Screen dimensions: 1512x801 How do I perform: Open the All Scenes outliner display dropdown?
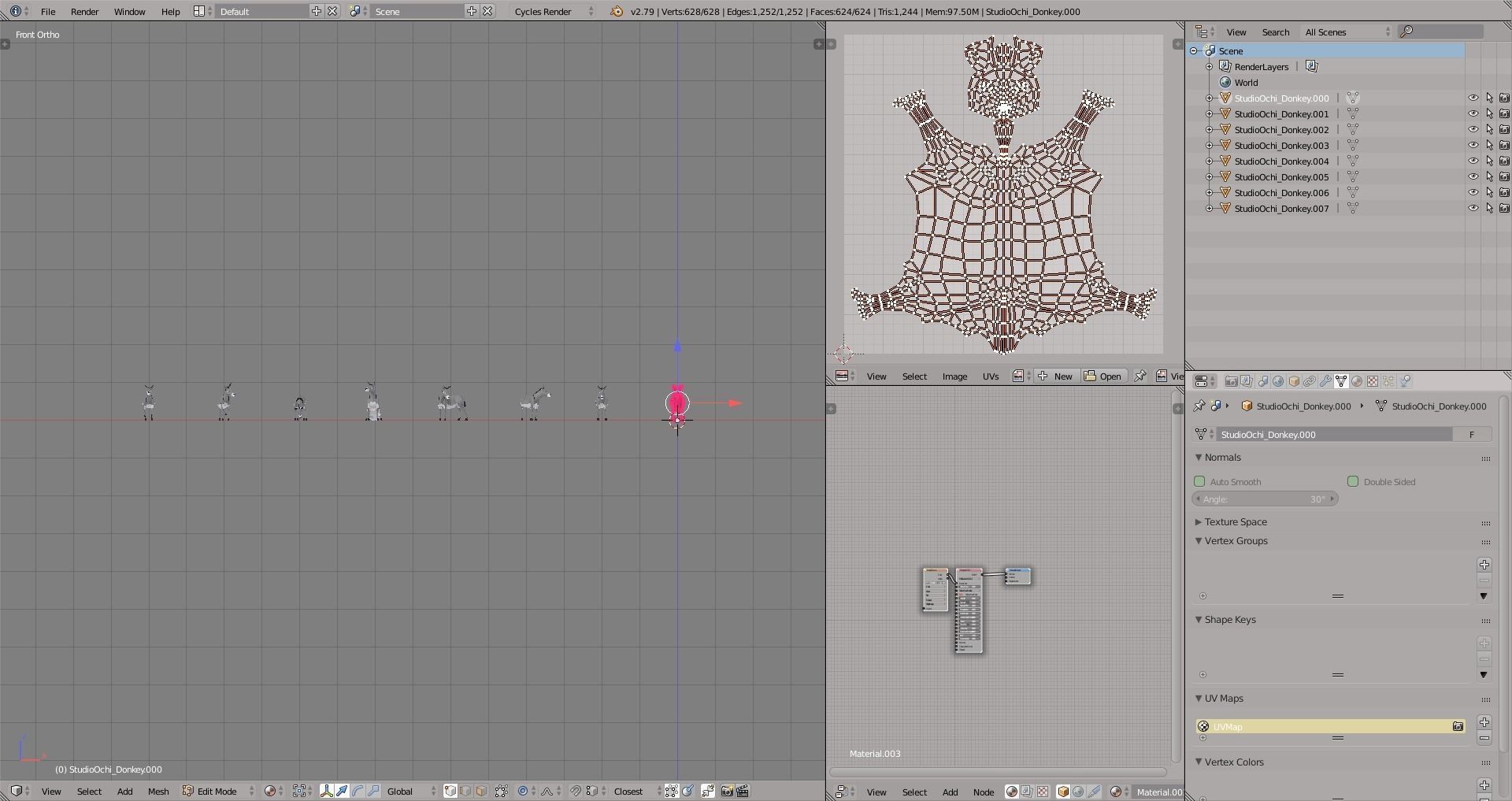tap(1347, 32)
